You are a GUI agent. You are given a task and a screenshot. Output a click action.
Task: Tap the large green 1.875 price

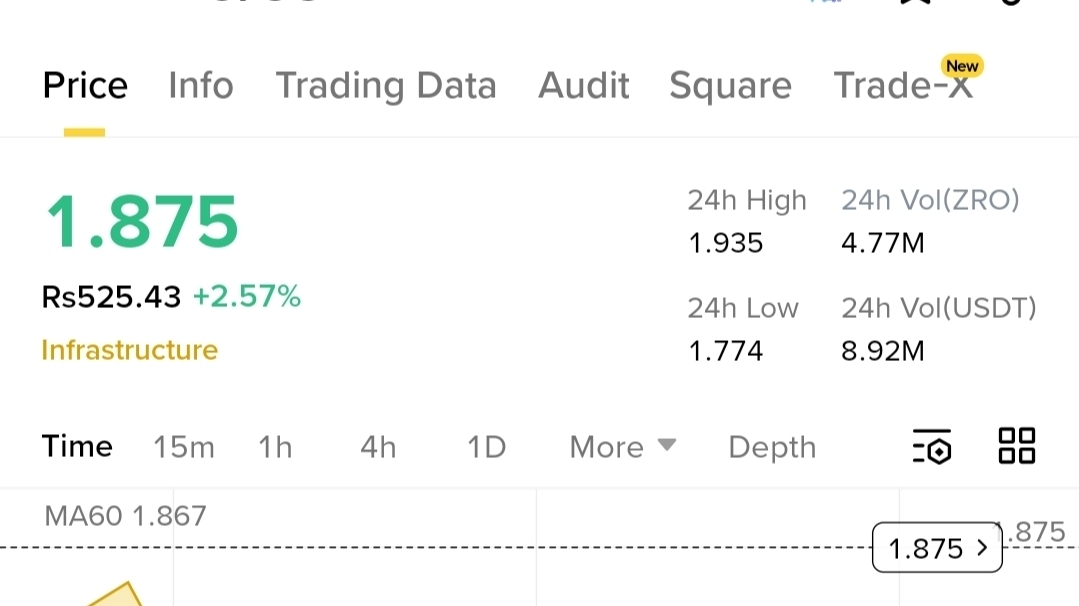(141, 223)
